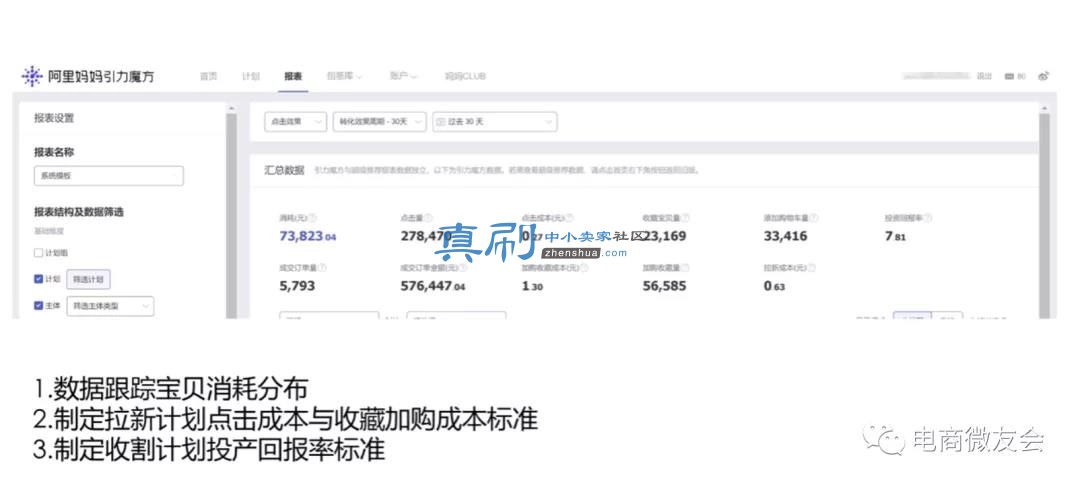Open the 点击效果 dropdown

click(x=295, y=122)
